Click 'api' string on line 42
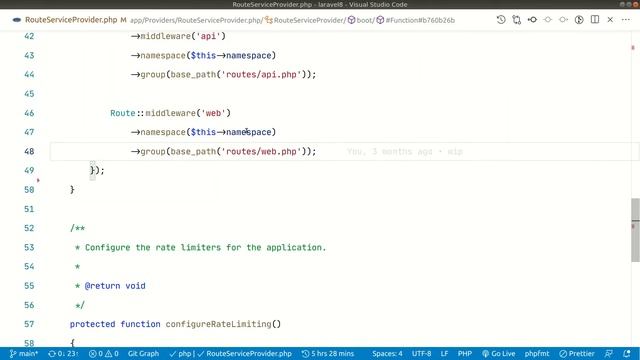The image size is (640, 360). point(208,36)
